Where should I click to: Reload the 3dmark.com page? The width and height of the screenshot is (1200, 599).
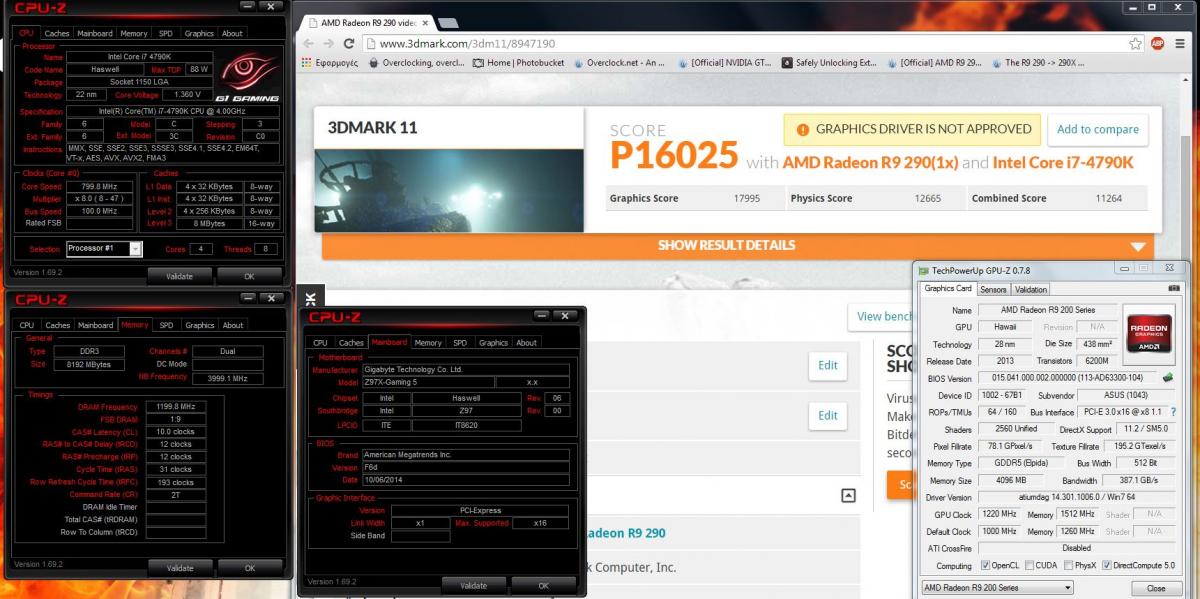pos(349,43)
